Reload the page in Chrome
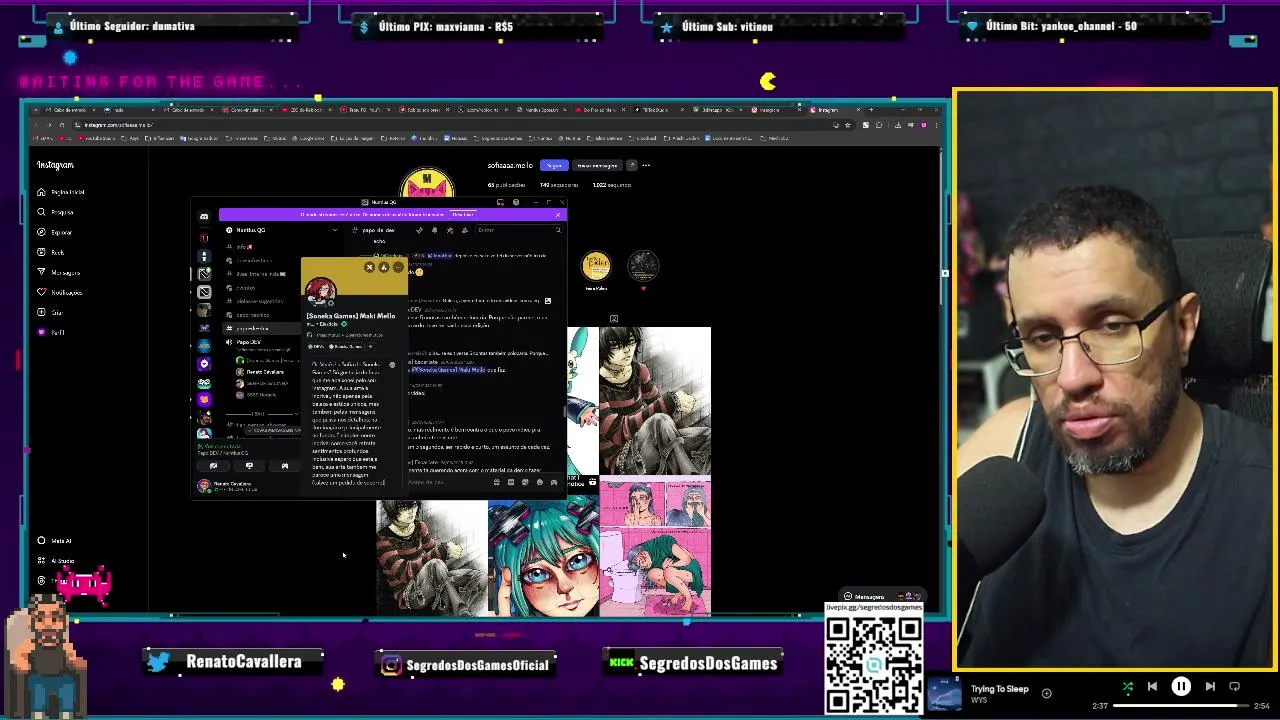Viewport: 1280px width, 720px height. coord(62,125)
